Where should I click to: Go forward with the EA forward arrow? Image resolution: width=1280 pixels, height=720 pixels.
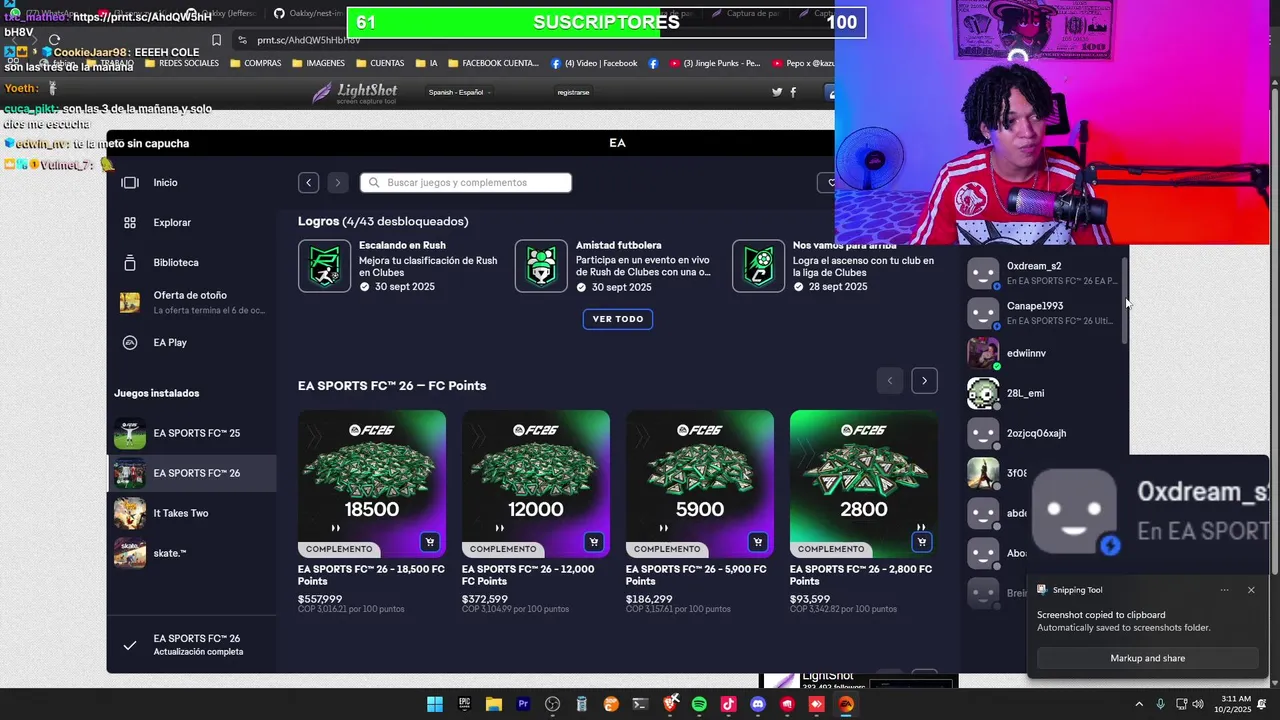click(x=338, y=182)
